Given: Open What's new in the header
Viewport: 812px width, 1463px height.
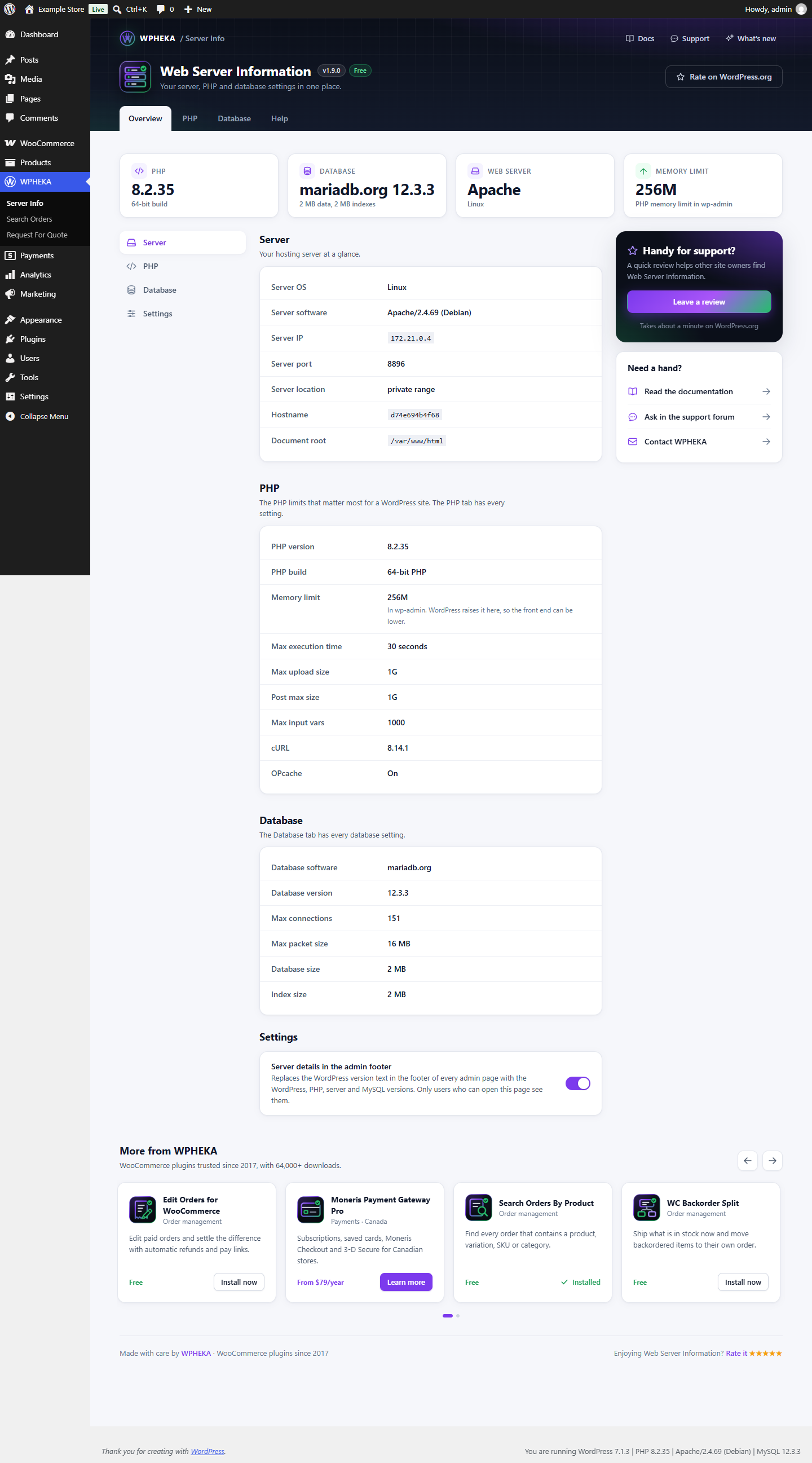Looking at the screenshot, I should (750, 38).
